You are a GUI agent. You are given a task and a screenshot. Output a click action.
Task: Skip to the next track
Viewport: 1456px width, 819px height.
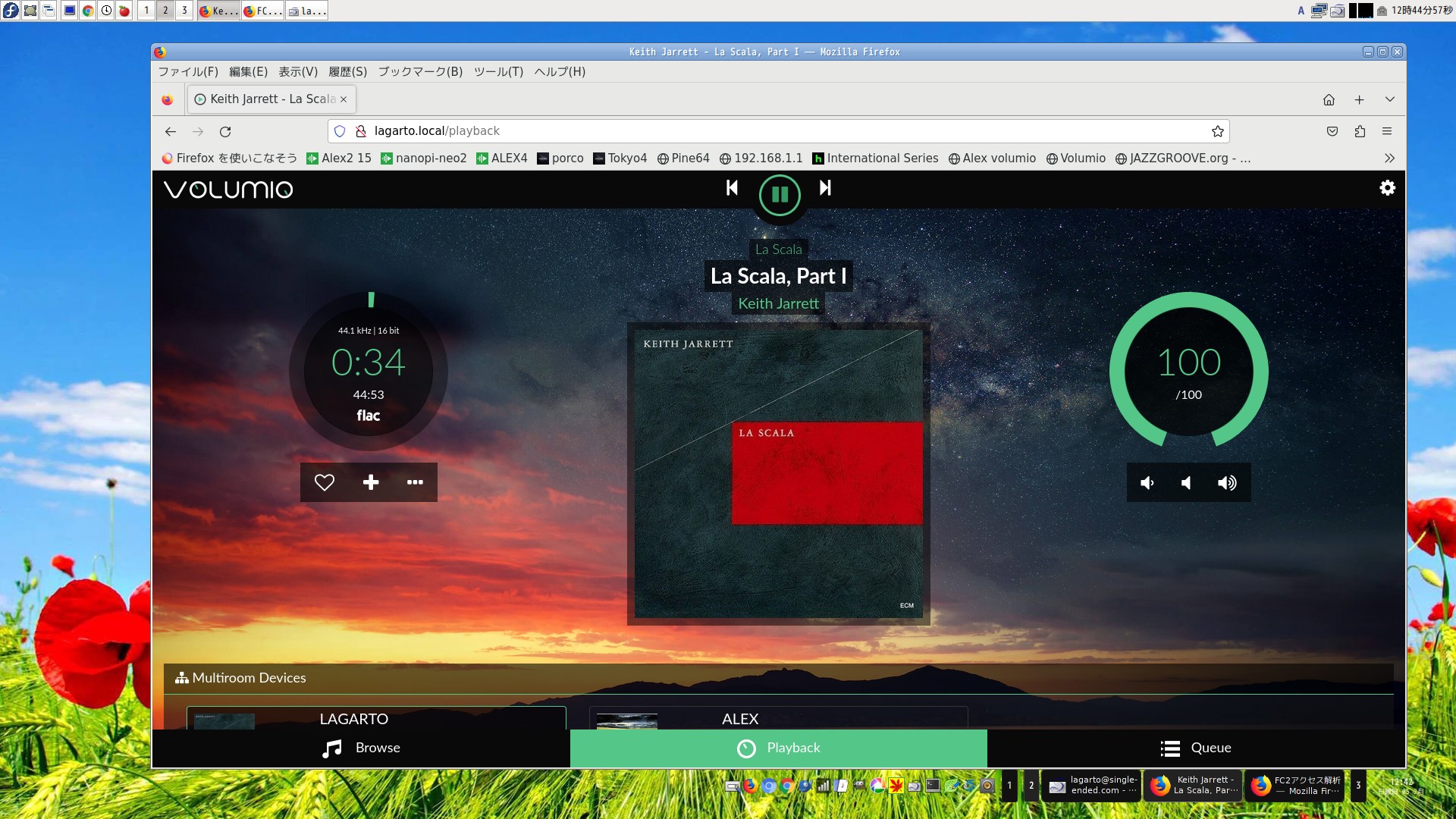[825, 188]
